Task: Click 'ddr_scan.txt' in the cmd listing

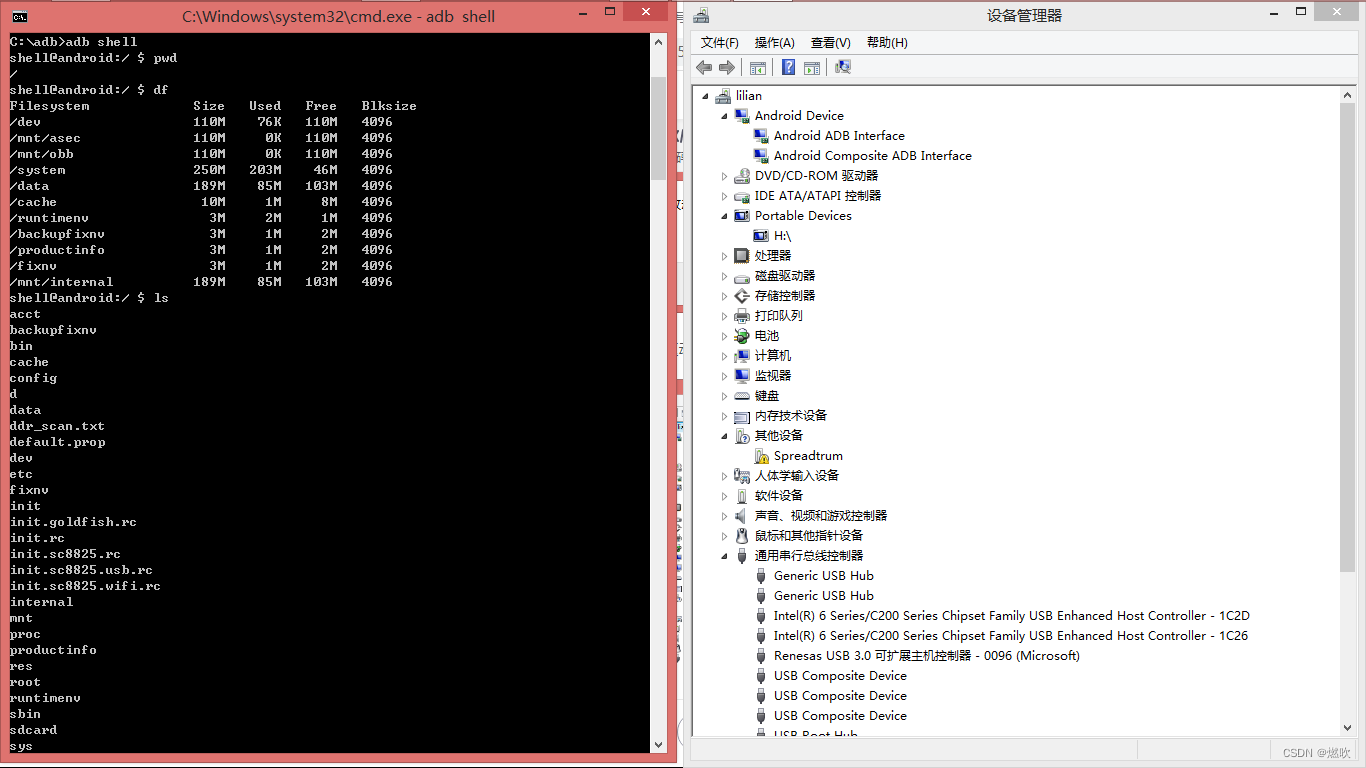Action: click(57, 426)
